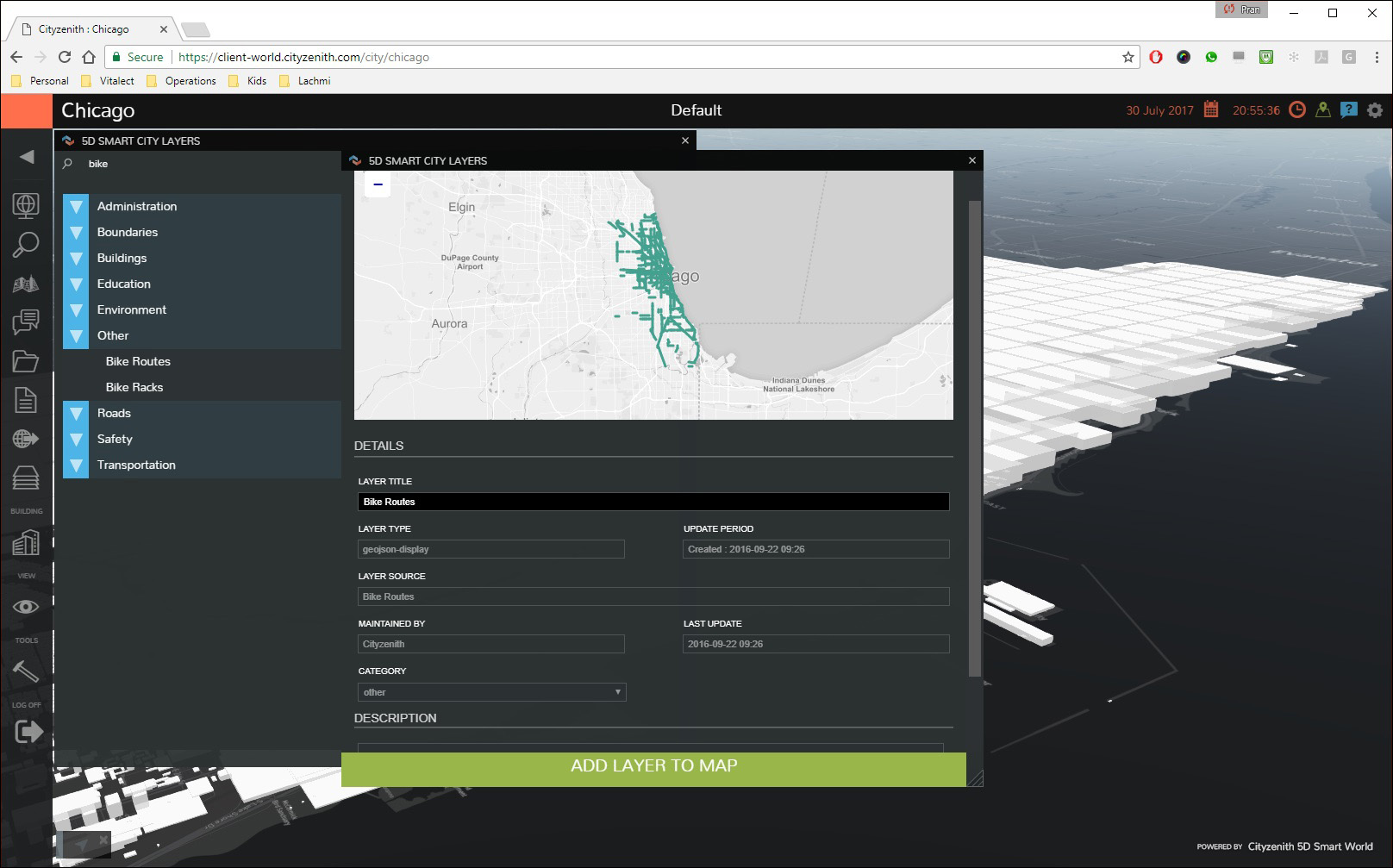
Task: Click the View eye icon in sidebar
Action: [x=26, y=607]
